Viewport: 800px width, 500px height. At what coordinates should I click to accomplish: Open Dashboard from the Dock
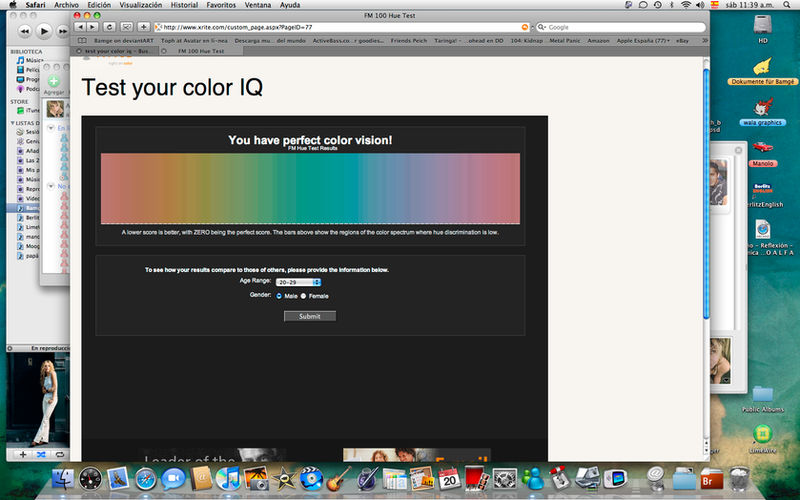coord(91,479)
